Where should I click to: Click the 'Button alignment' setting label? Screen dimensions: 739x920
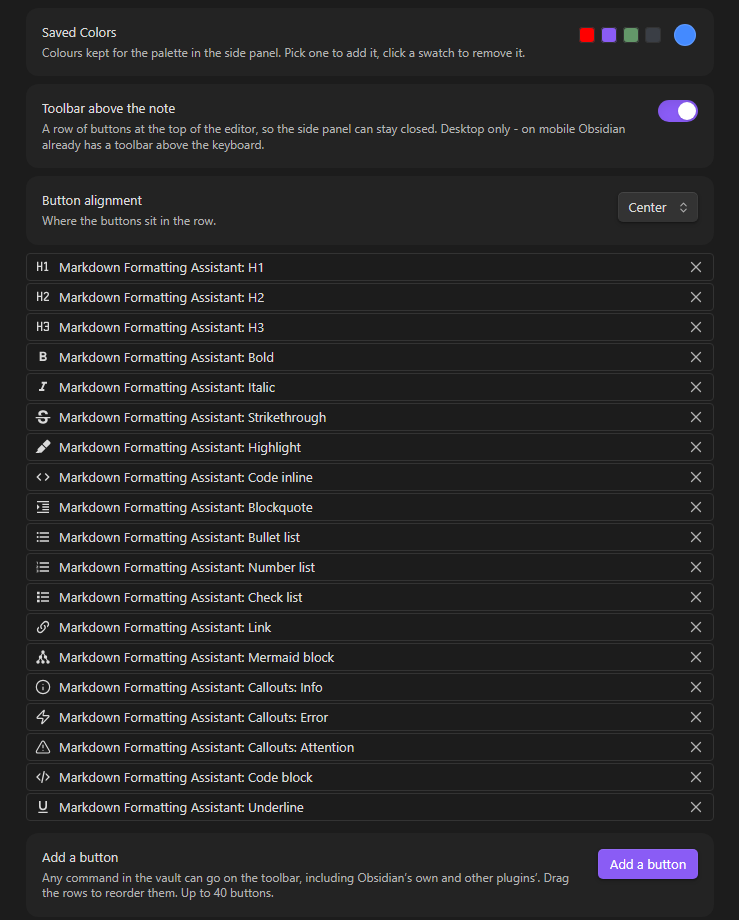92,201
